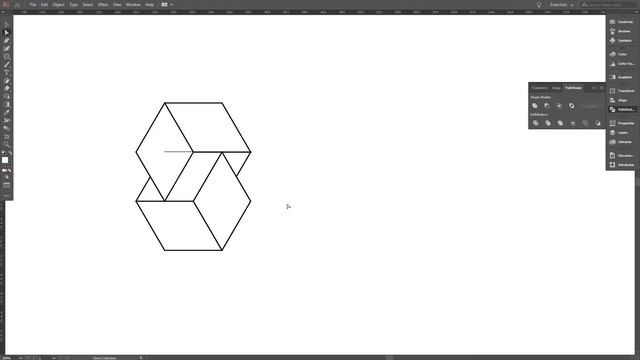Open the Object menu
Screen dimensions: 640x360
(x=58, y=4)
